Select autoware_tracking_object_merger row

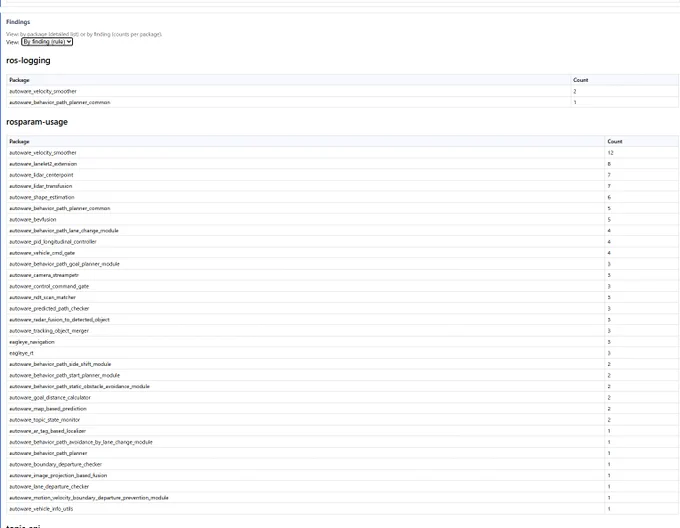[x=343, y=331]
